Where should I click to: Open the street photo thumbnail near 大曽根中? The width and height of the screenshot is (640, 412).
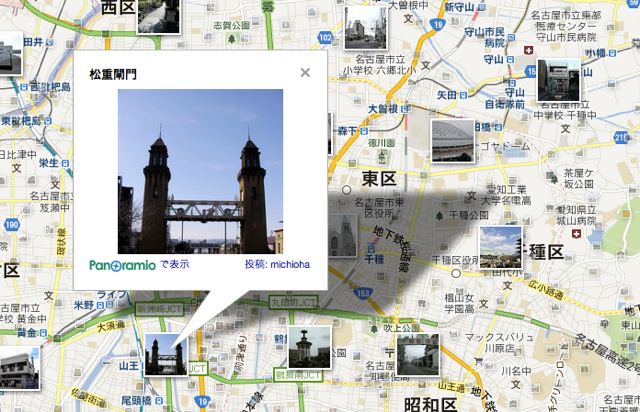pos(365,28)
